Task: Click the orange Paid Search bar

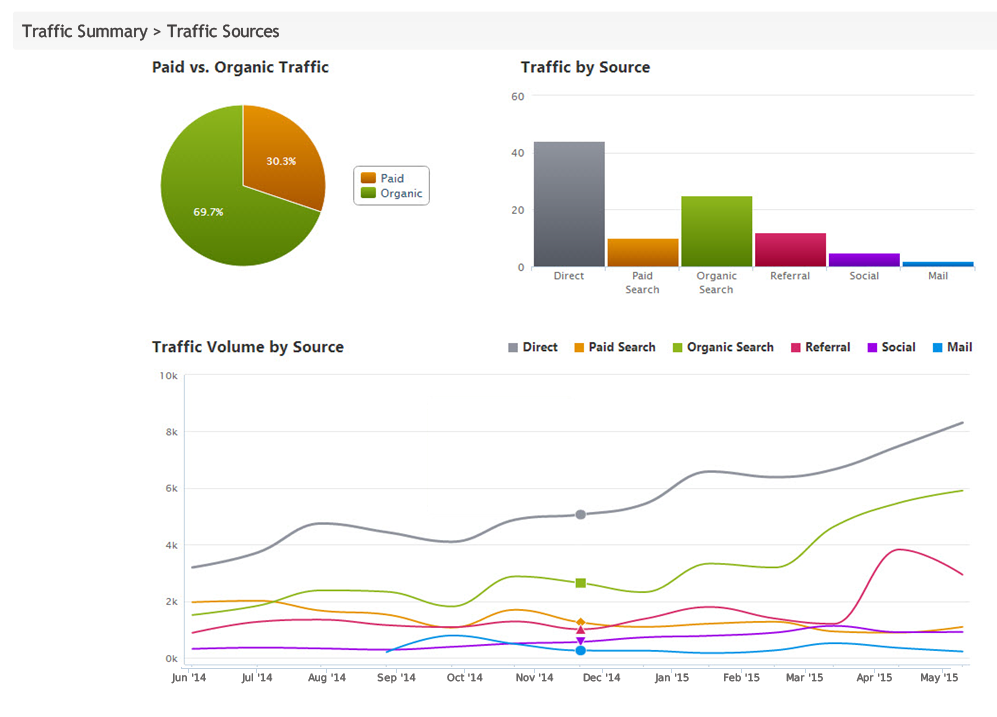Action: pos(642,252)
